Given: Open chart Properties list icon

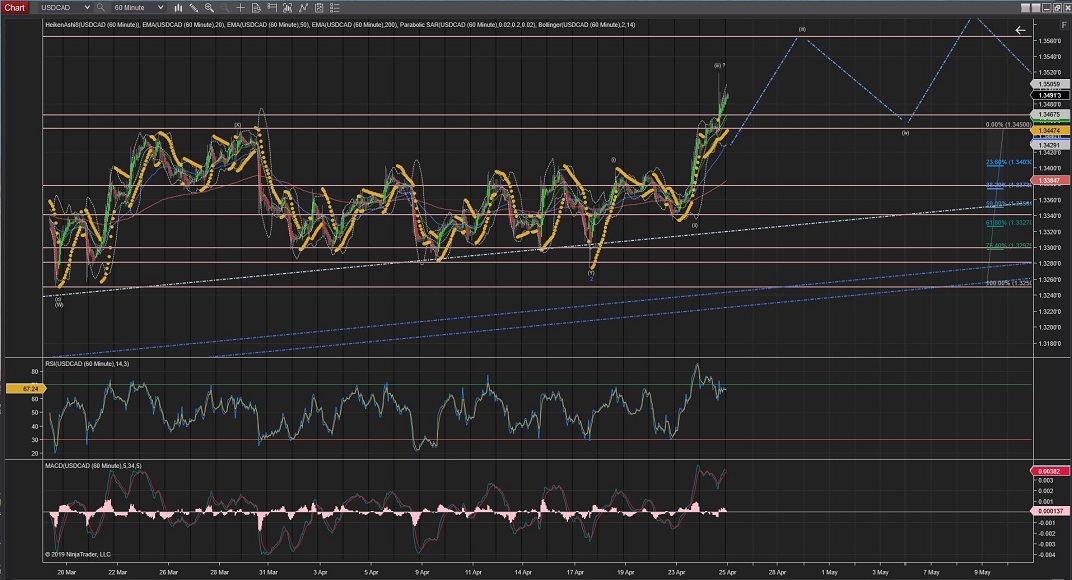Looking at the screenshot, I should pos(335,7).
